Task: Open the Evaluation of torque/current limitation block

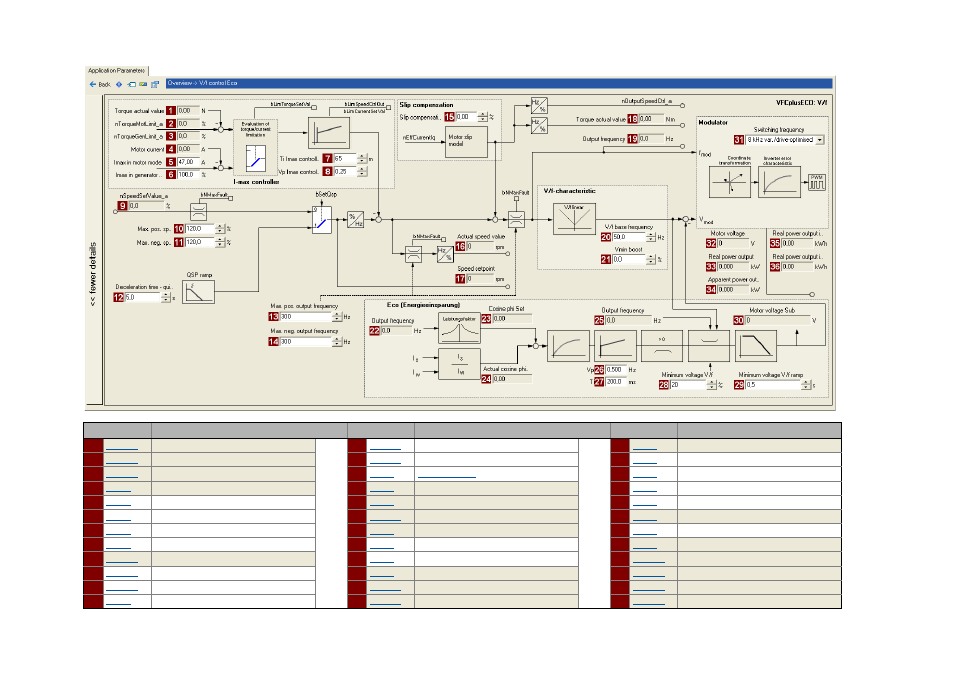Action: coord(256,146)
